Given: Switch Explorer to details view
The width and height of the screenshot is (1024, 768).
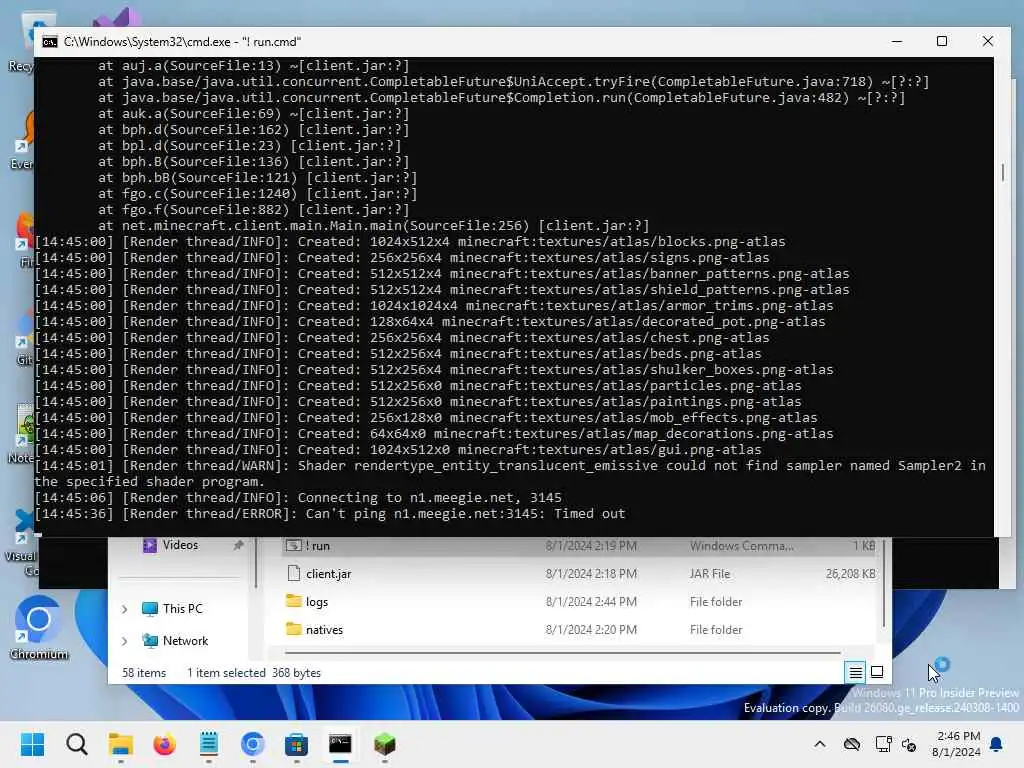Looking at the screenshot, I should (856, 672).
